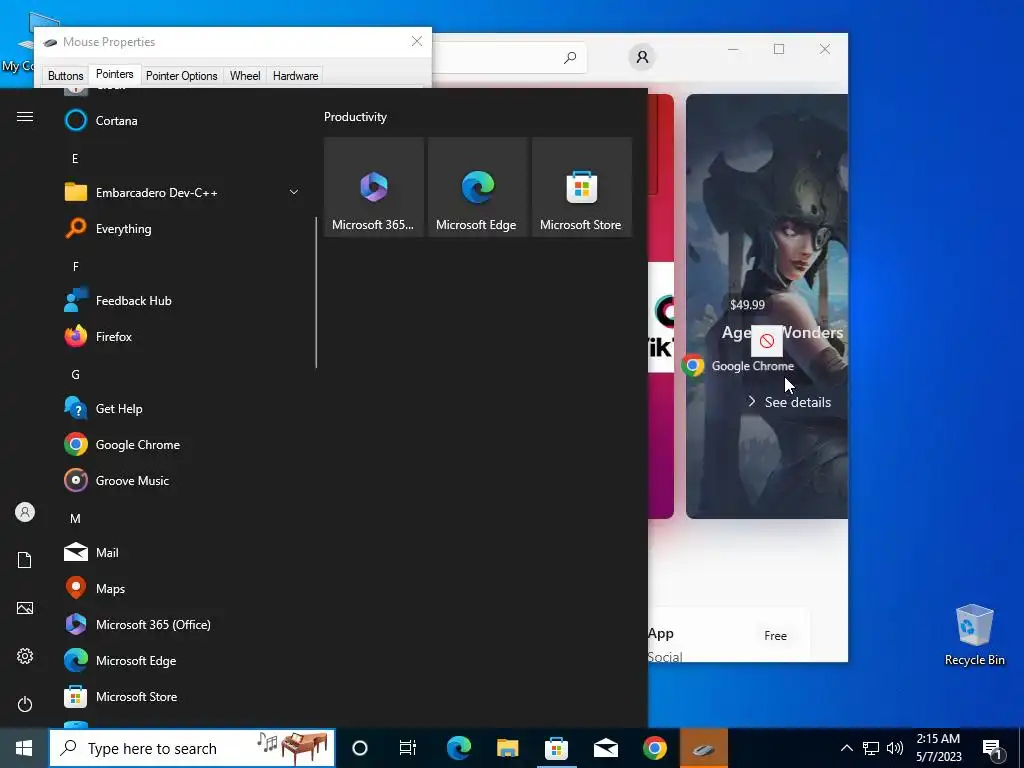Viewport: 1024px width, 768px height.
Task: Open the Embarcadero Dev-C++ folder icon
Action: click(76, 193)
